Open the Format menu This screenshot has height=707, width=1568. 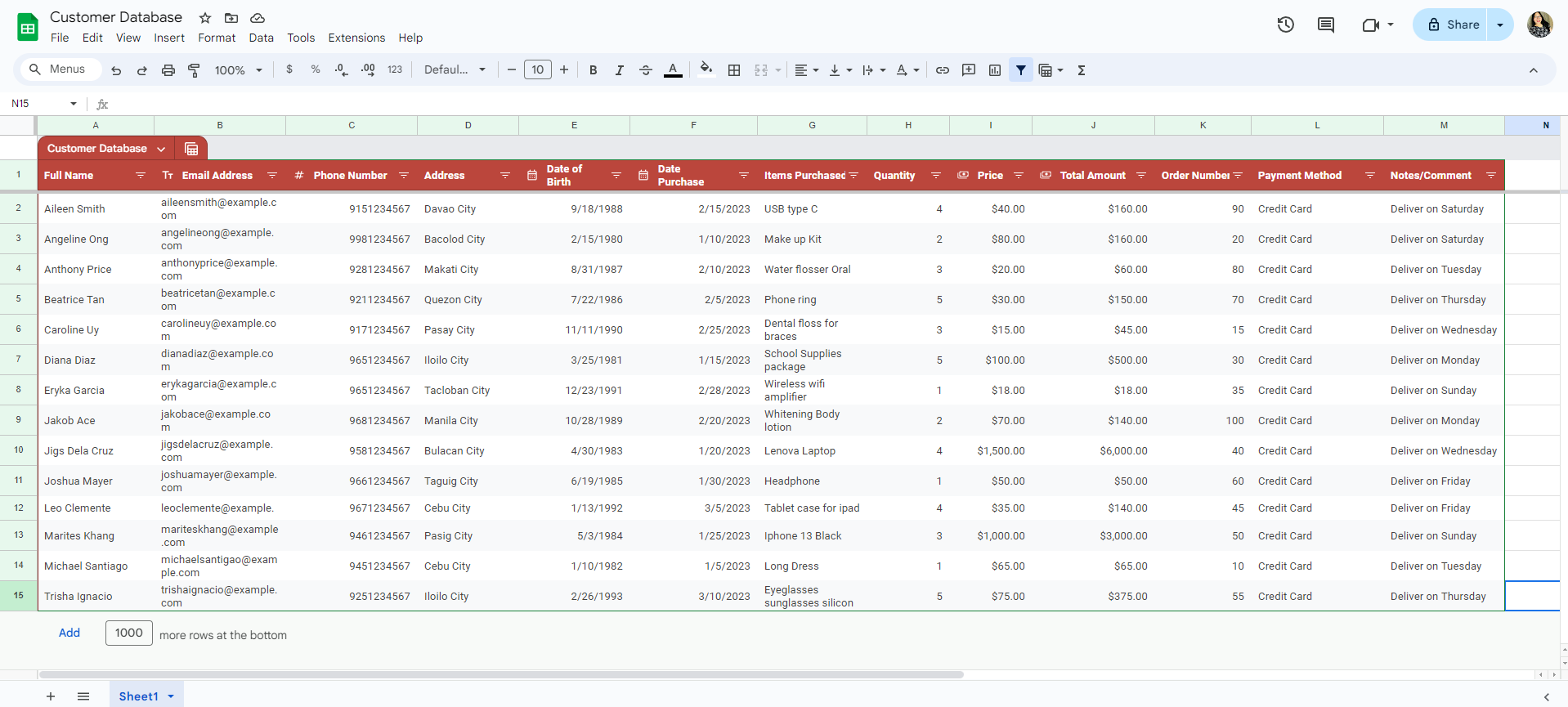pyautogui.click(x=217, y=38)
